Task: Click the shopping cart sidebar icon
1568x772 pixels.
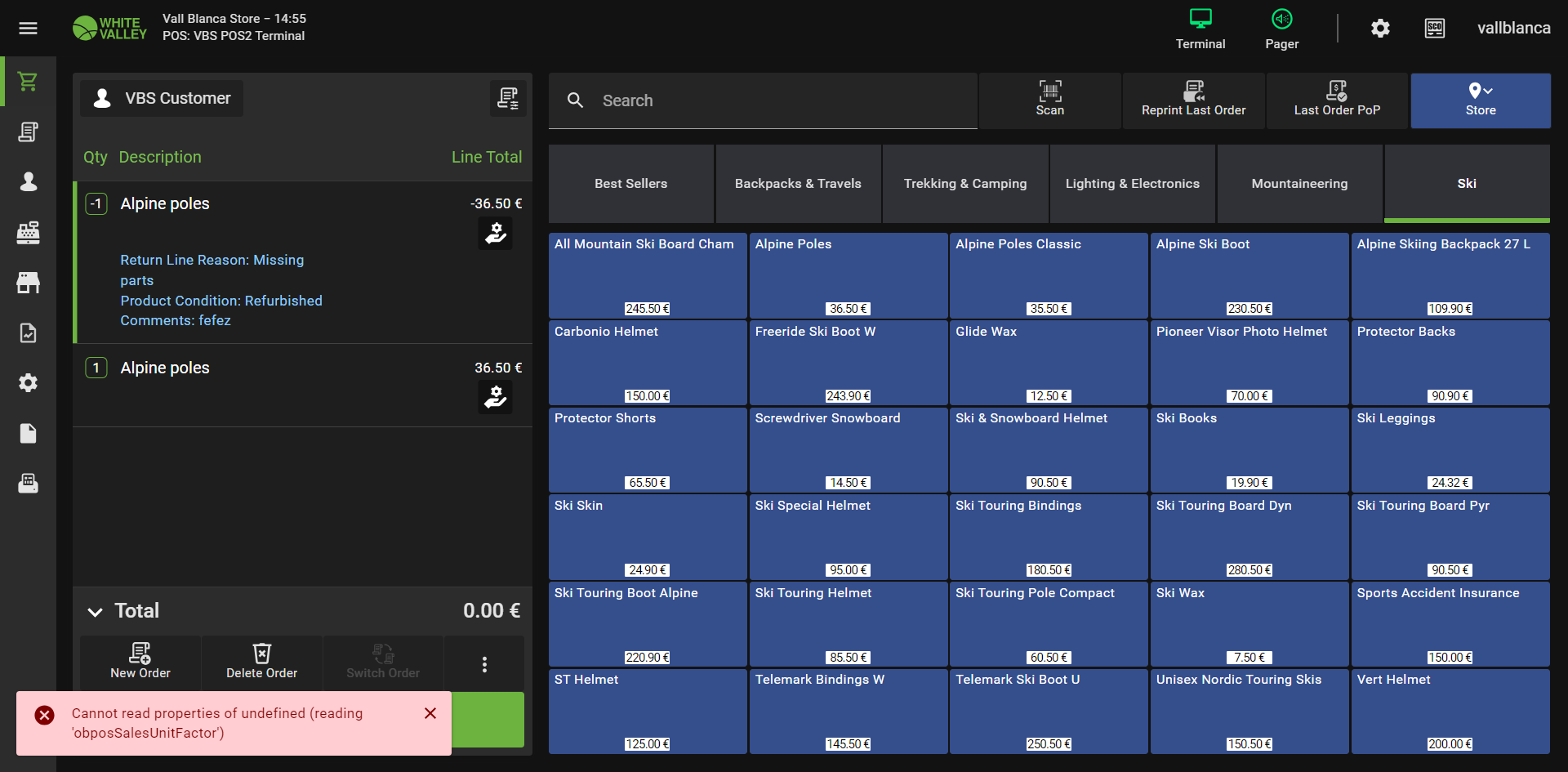Action: click(28, 82)
